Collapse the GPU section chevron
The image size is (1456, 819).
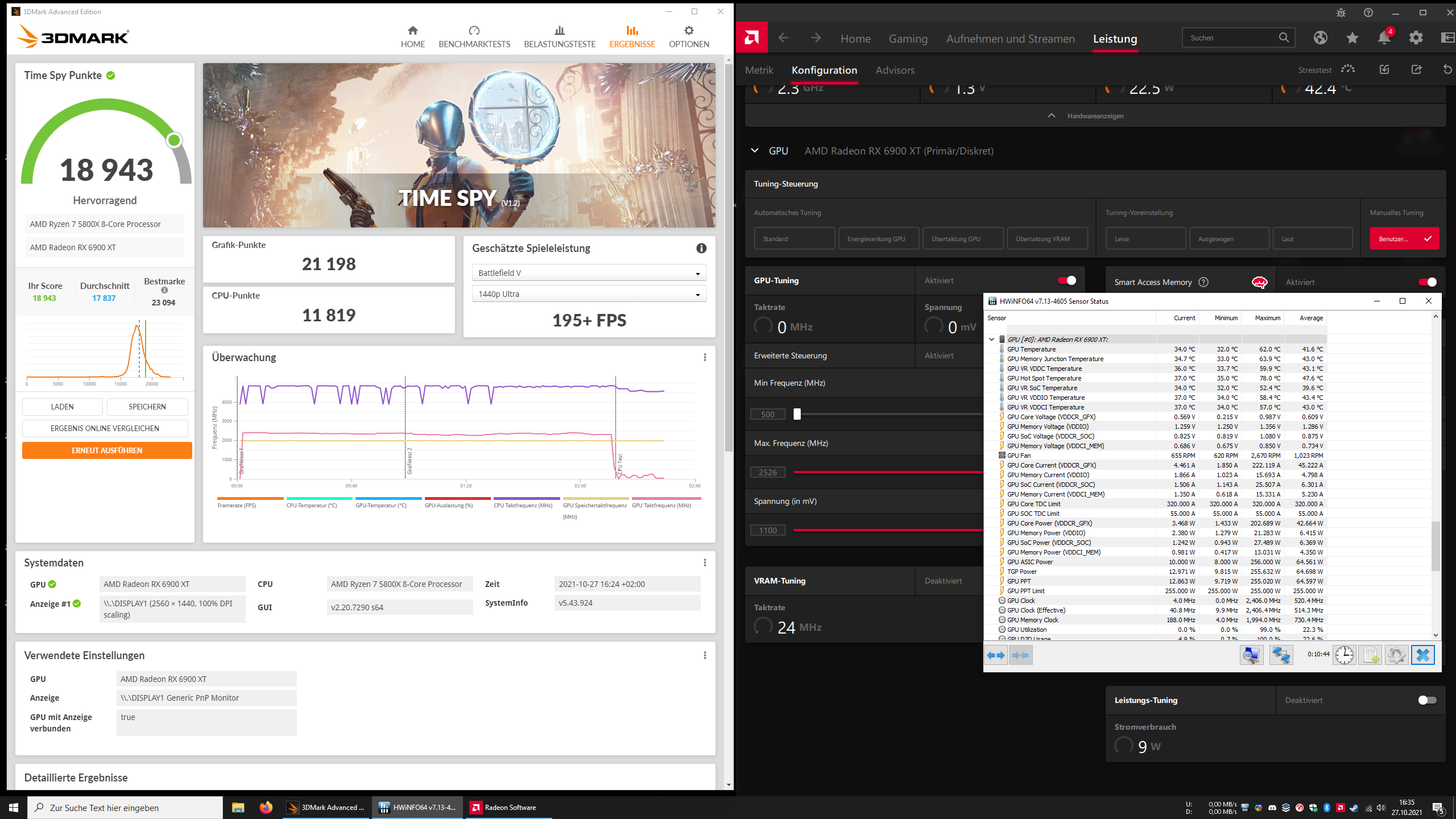pyautogui.click(x=755, y=151)
